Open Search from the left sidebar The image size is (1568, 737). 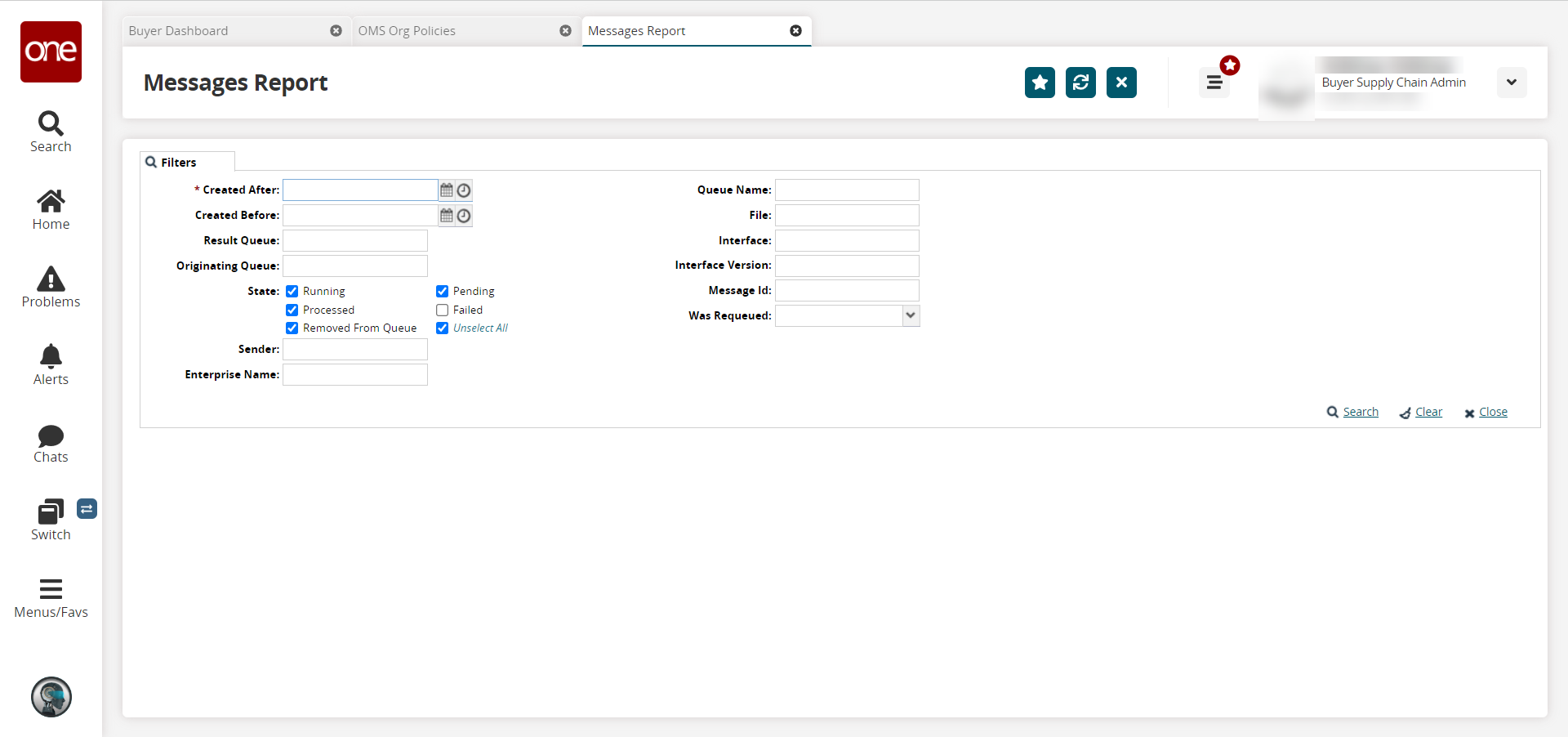51,132
